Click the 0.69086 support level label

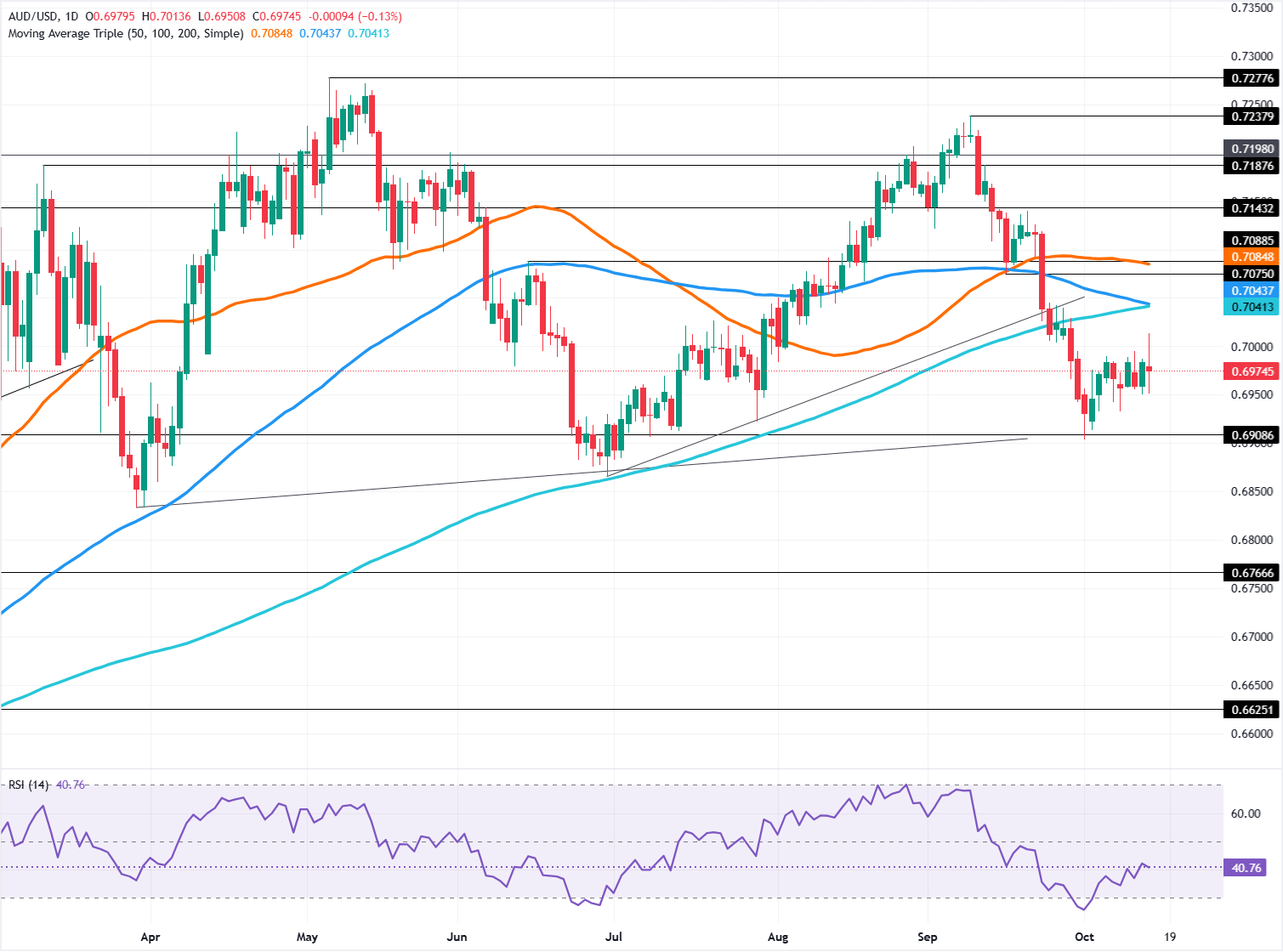coord(1253,435)
